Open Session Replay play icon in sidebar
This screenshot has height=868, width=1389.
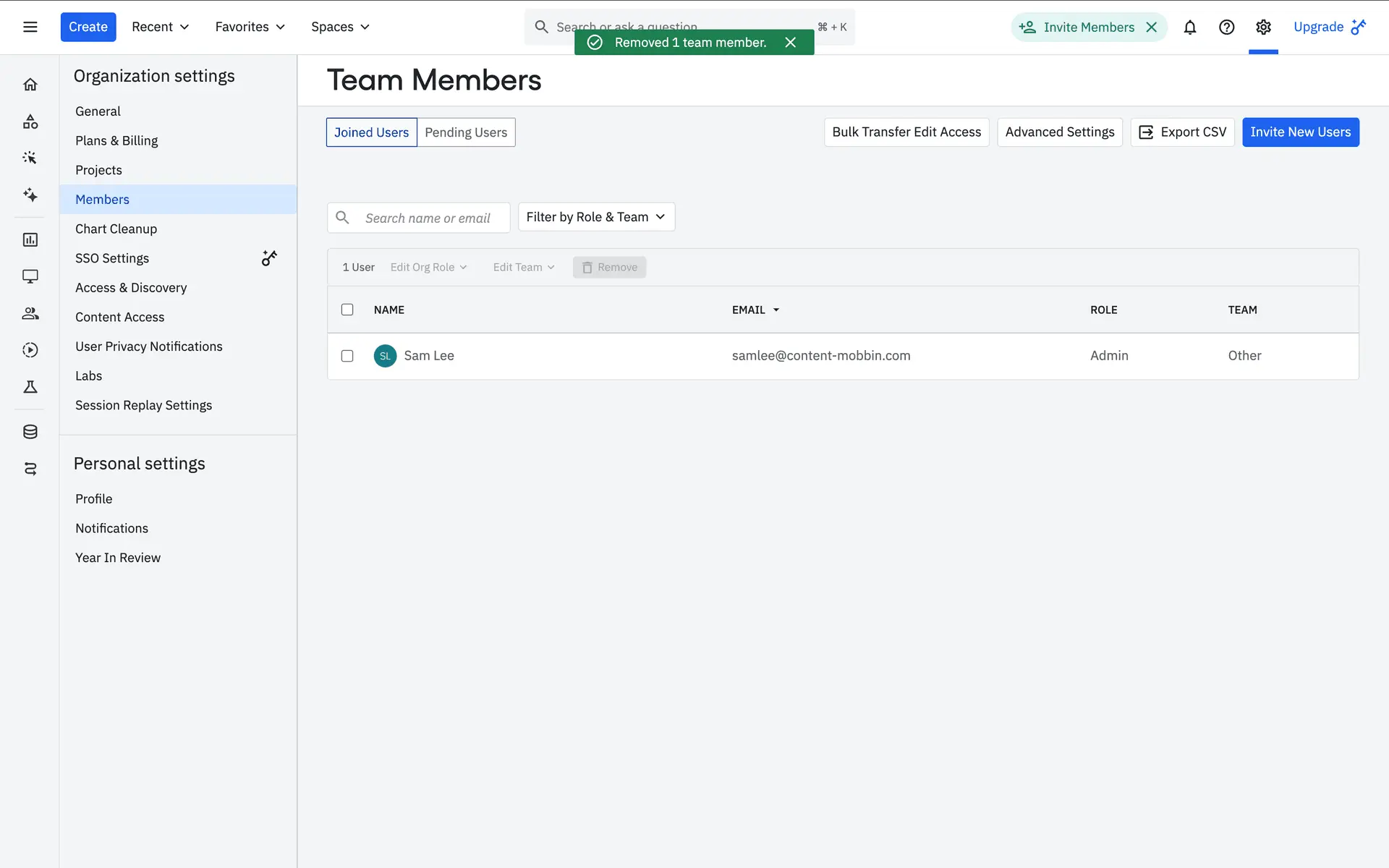[30, 350]
